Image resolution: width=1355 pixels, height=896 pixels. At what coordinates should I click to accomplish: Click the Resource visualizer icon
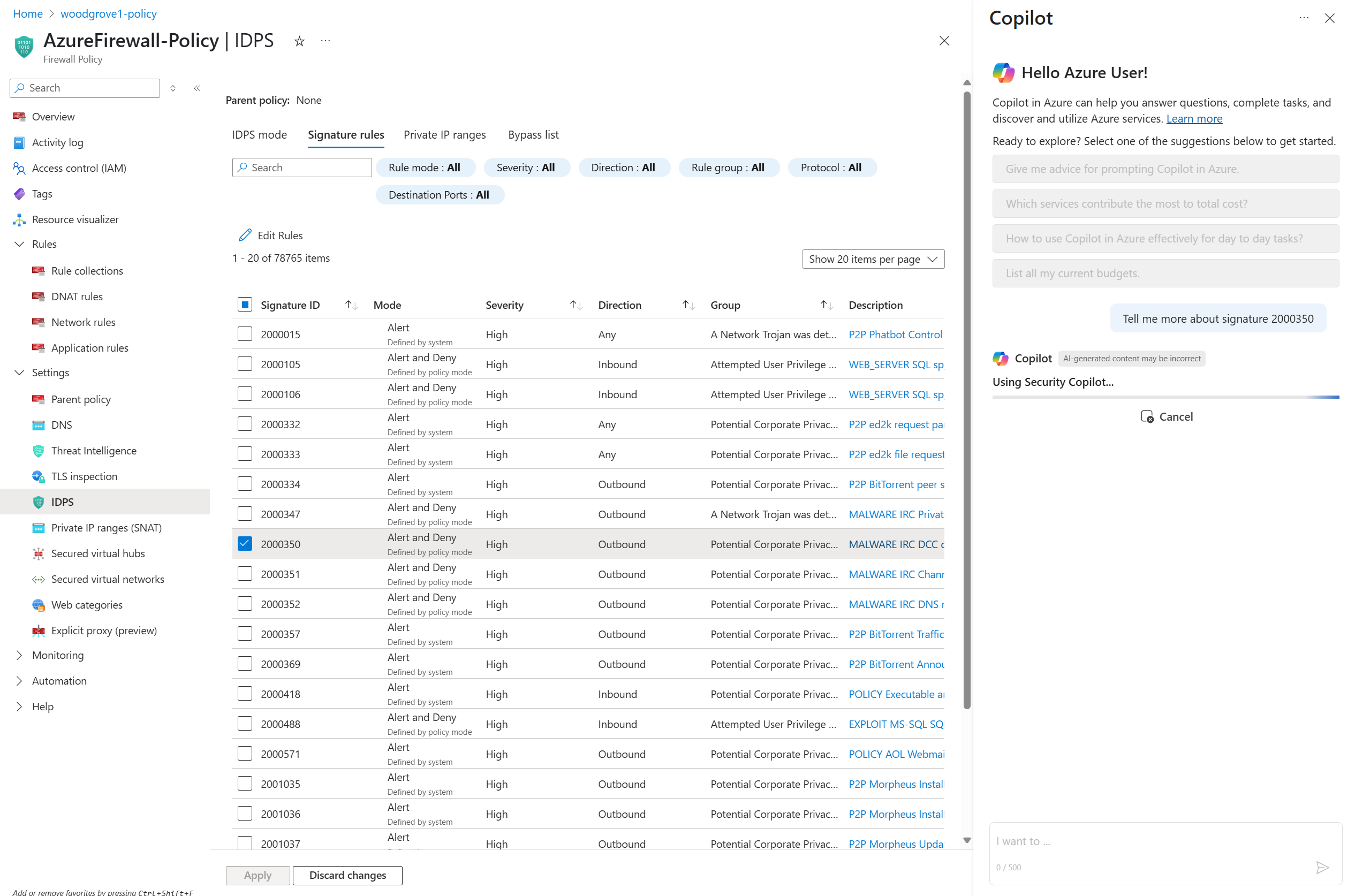(19, 219)
